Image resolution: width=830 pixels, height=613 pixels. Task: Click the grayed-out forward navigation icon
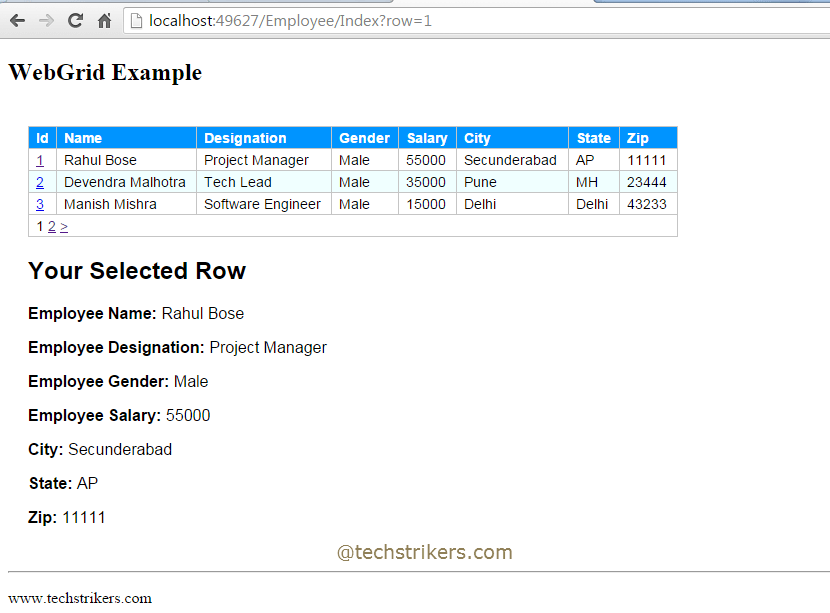(x=46, y=19)
